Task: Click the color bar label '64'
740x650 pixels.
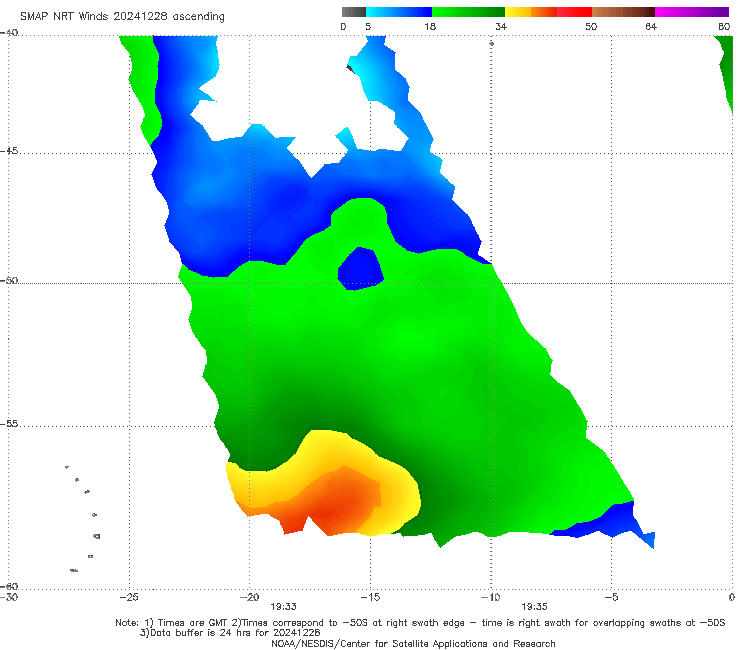Action: 651,26
